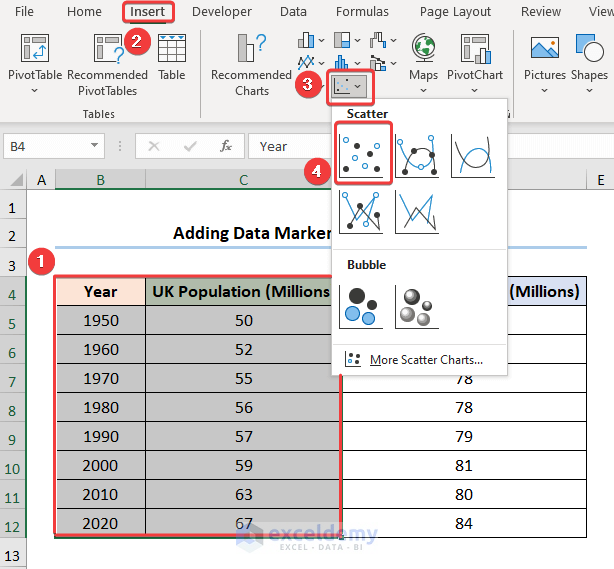
Task: Switch to the Formulas tab
Action: click(x=362, y=12)
